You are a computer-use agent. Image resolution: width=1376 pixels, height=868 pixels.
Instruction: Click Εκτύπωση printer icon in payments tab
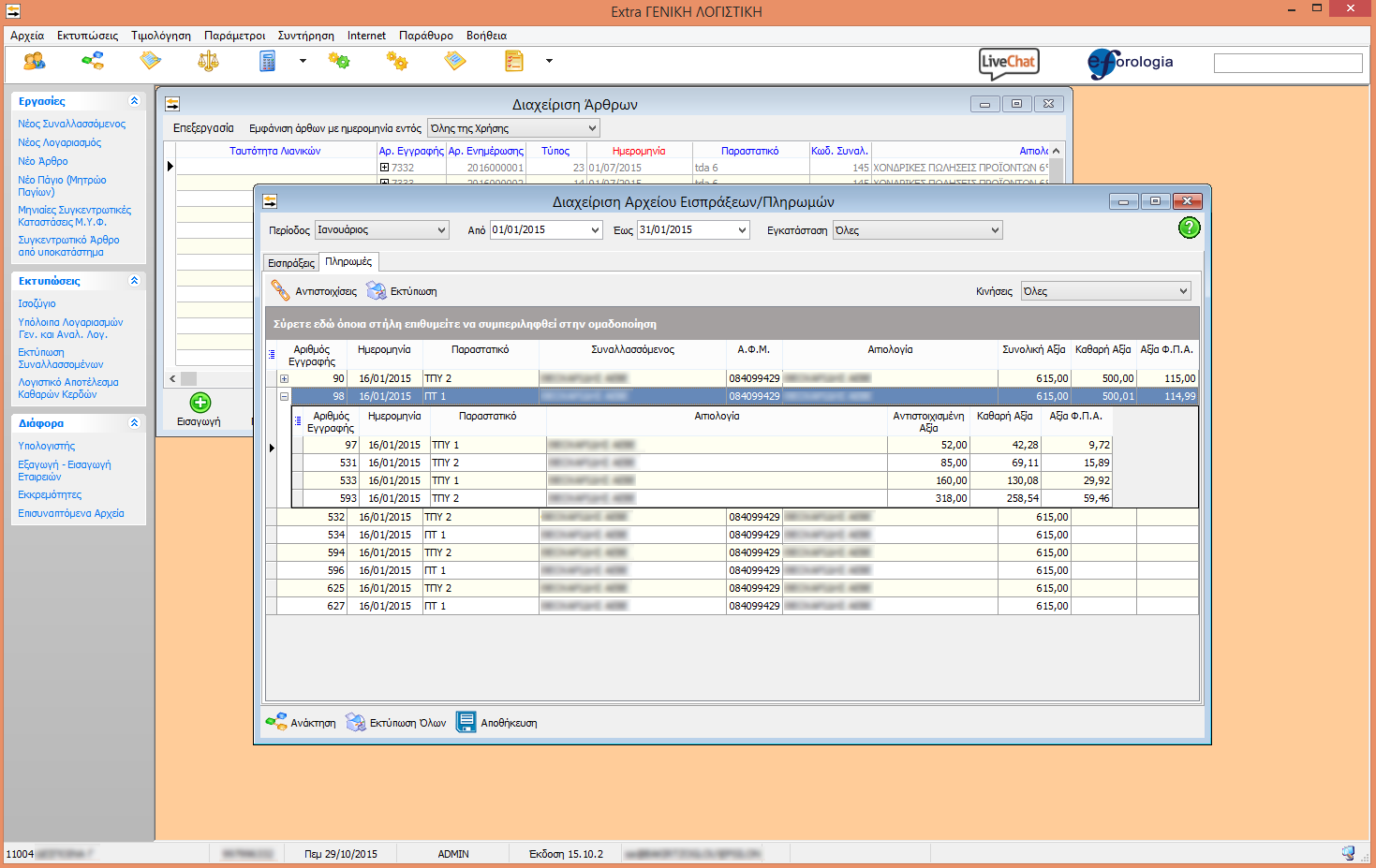coord(377,291)
